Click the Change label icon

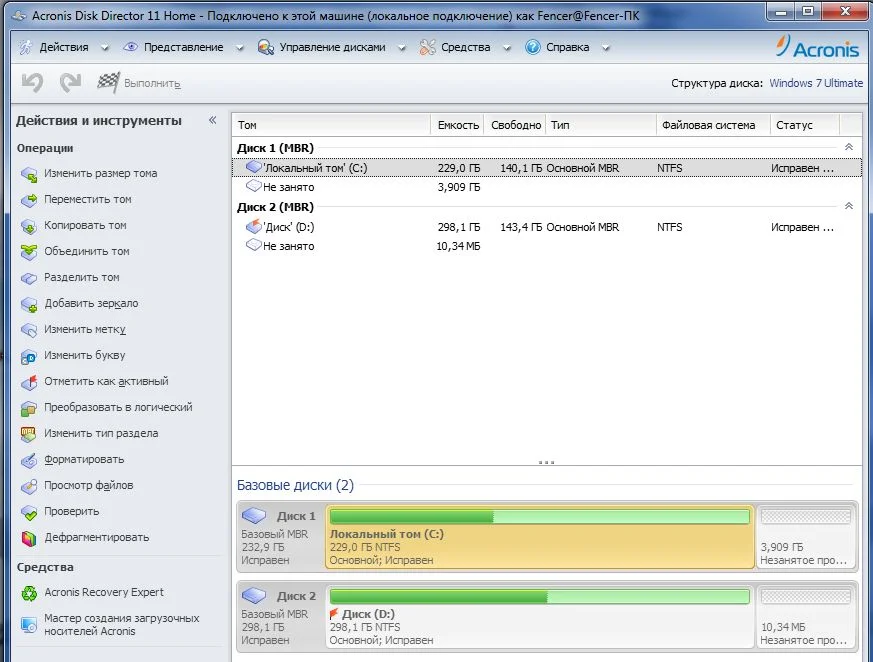[29, 330]
